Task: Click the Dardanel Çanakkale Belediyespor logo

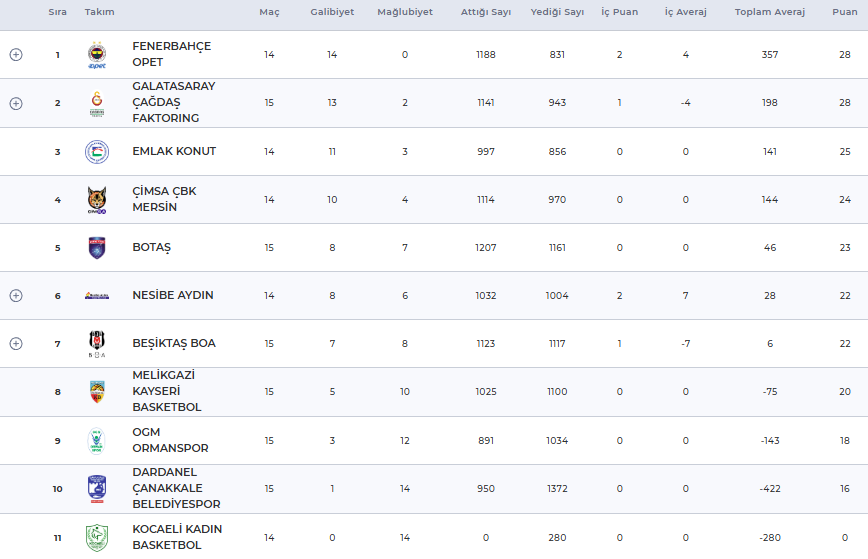Action: click(x=97, y=489)
